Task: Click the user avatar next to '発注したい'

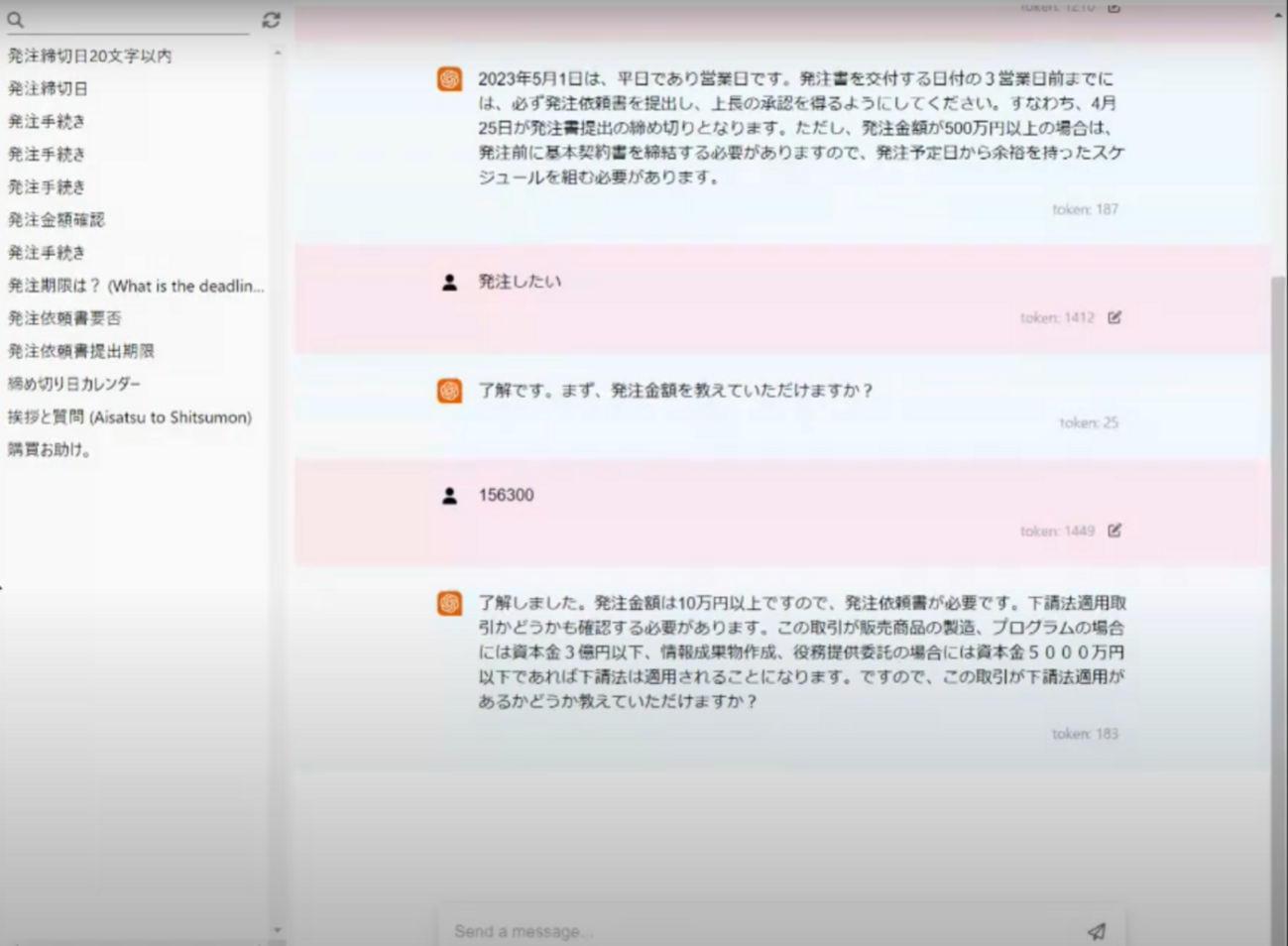Action: point(449,283)
